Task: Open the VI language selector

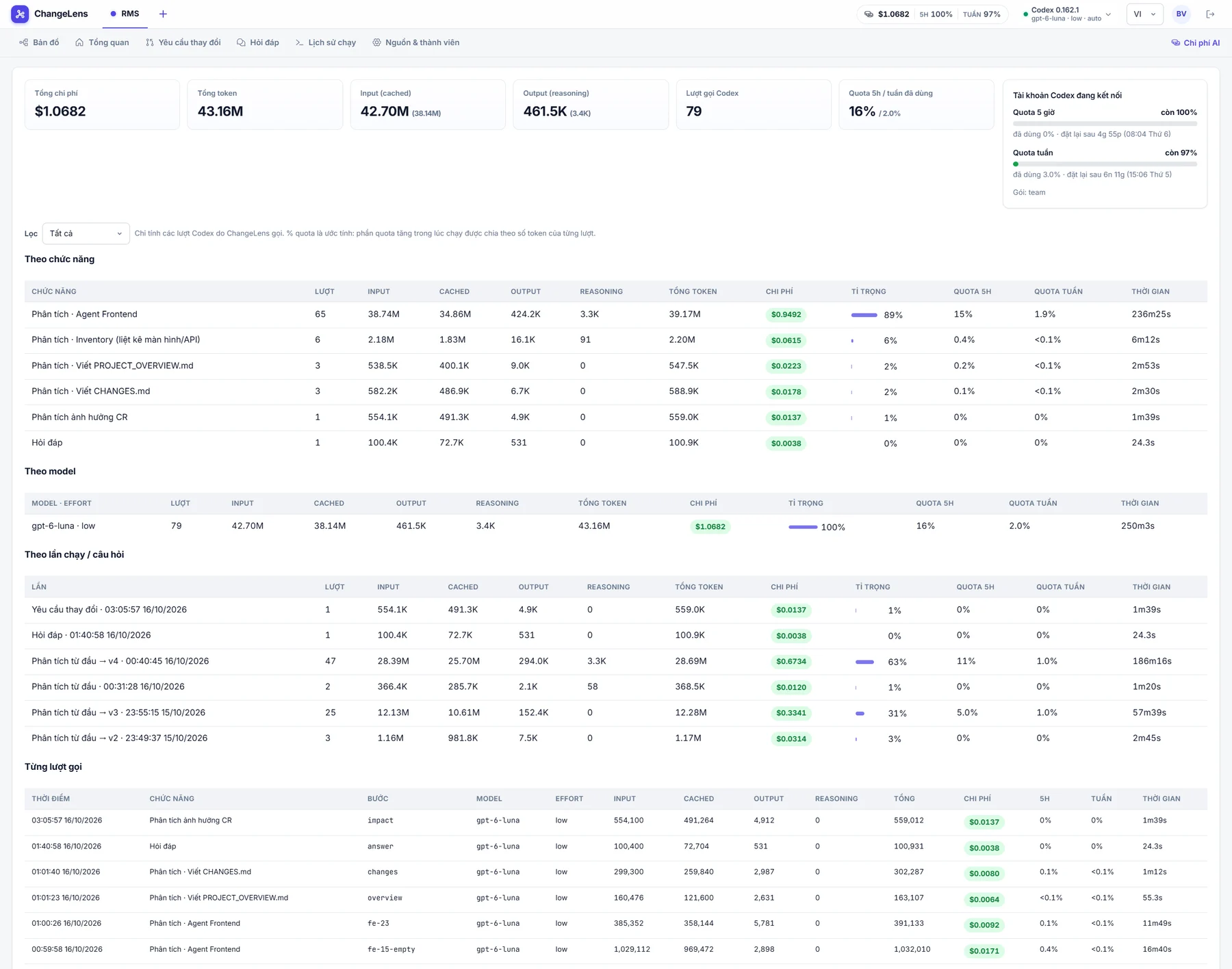Action: 1144,14
